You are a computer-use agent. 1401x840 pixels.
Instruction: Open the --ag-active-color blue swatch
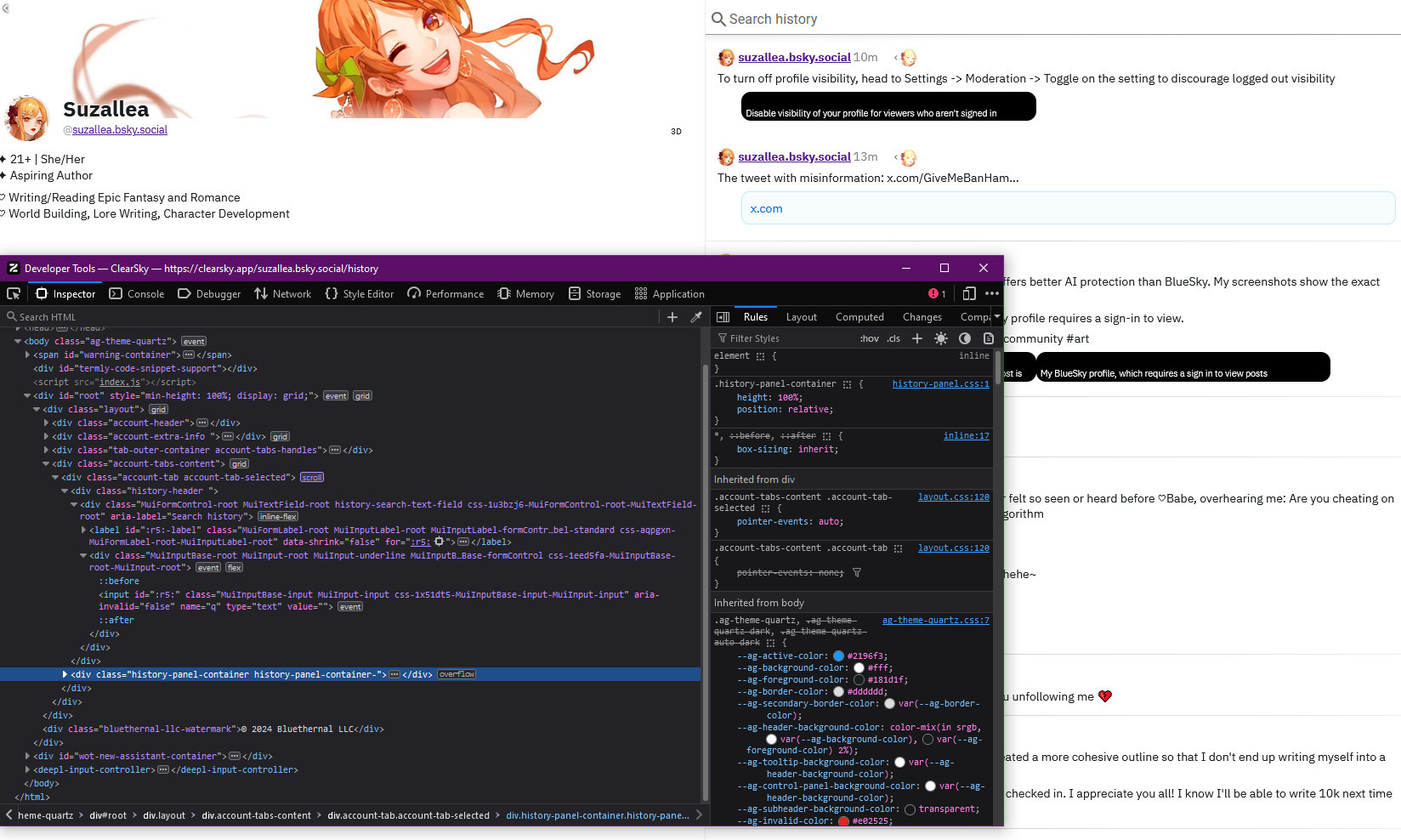point(838,656)
